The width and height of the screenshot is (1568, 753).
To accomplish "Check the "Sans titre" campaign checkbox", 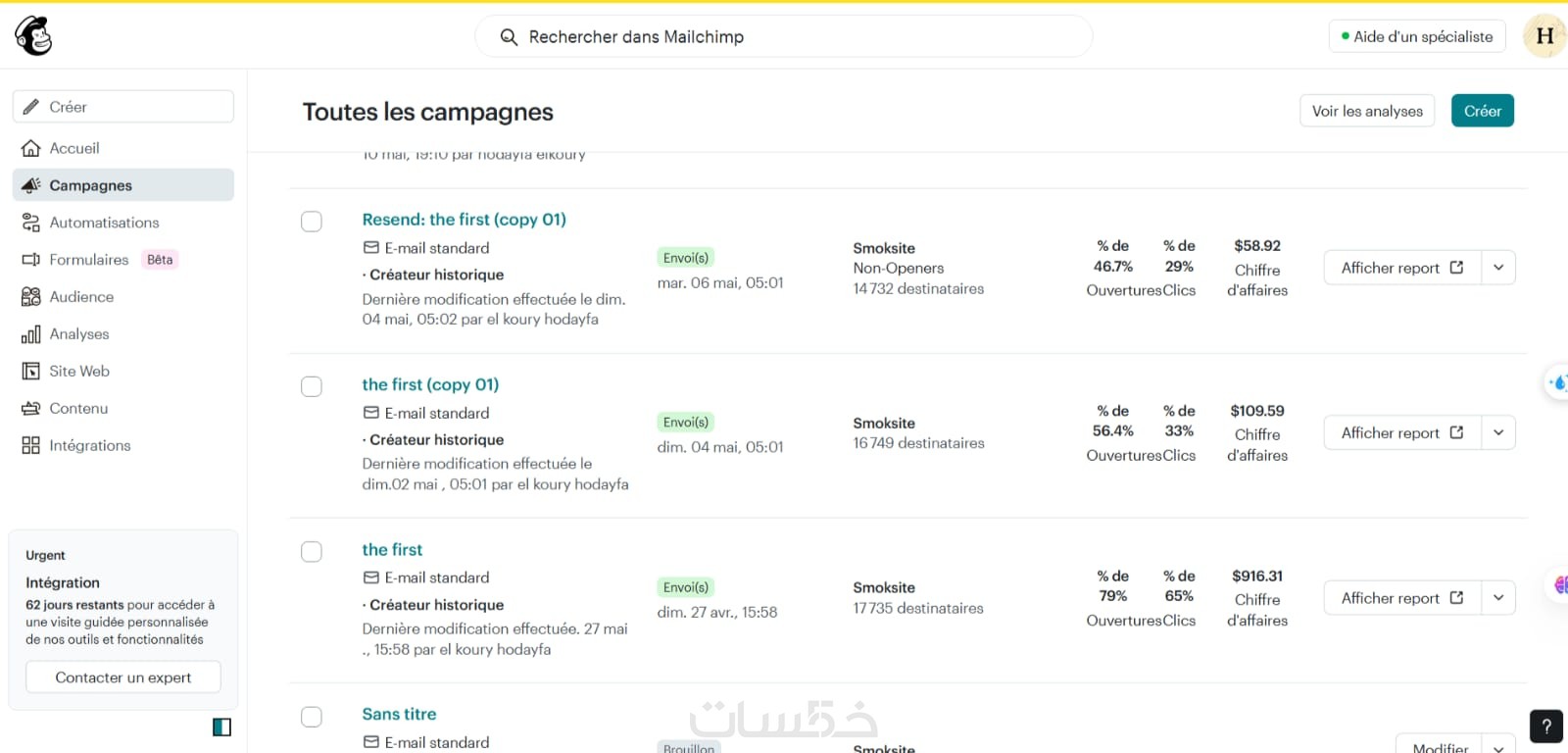I will pyautogui.click(x=312, y=717).
